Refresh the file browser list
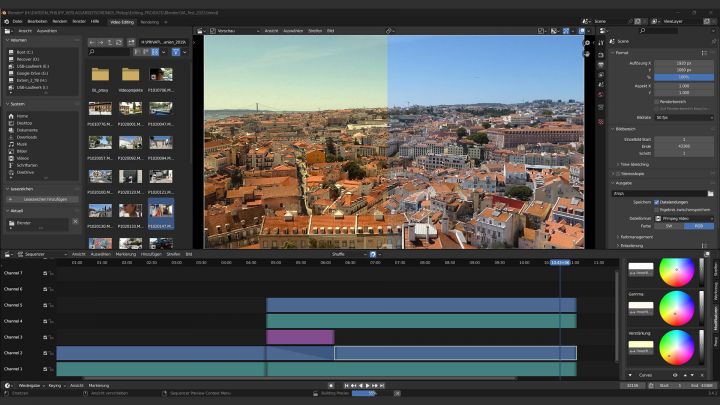 pos(119,42)
